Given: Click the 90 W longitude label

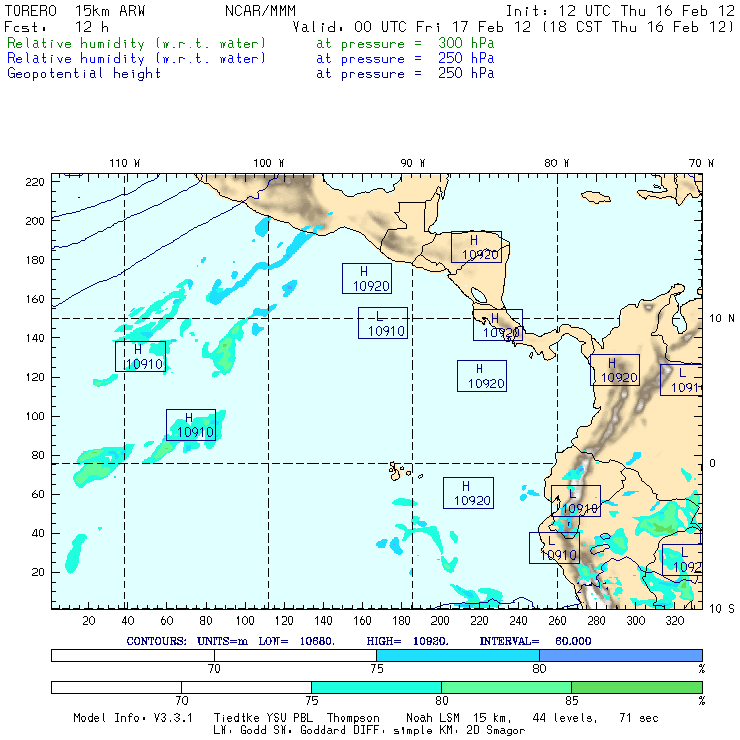Looking at the screenshot, I should coord(413,163).
